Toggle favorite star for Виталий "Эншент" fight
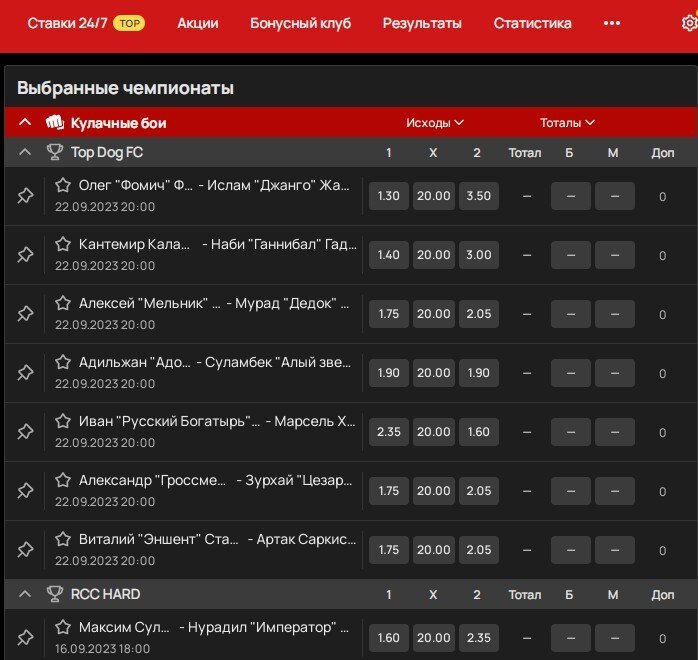 point(63,539)
